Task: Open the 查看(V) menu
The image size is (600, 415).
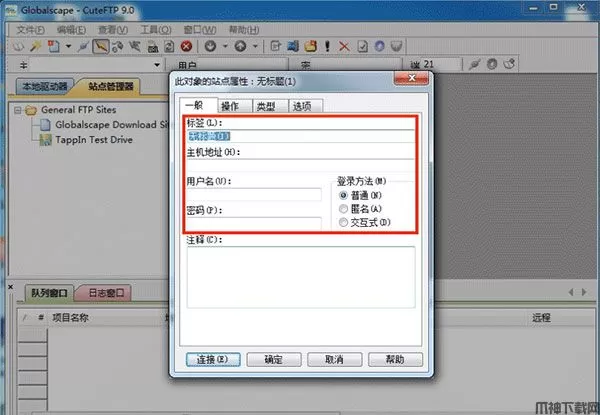Action: click(113, 30)
